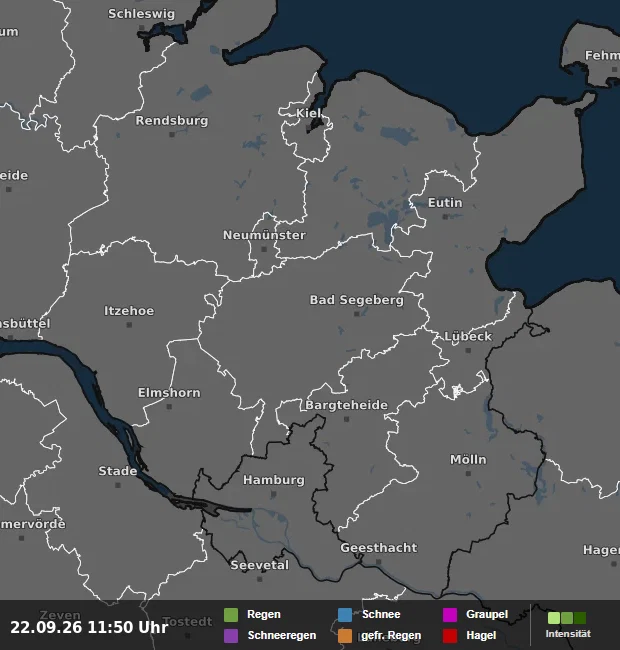Click the timestamp 22.09.26 11:50 Uhr
The width and height of the screenshot is (620, 650).
pos(89,627)
